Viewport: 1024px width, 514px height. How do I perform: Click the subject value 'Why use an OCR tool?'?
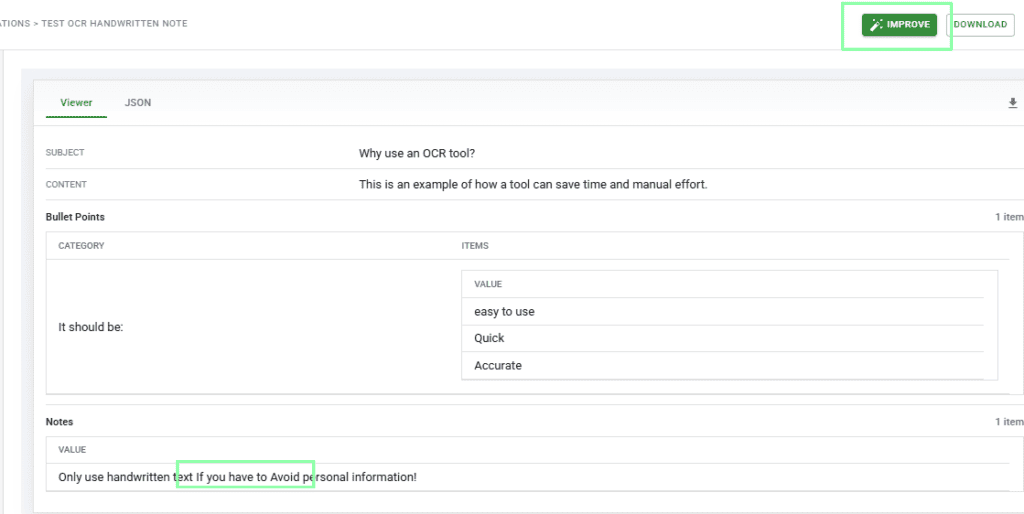(x=417, y=153)
